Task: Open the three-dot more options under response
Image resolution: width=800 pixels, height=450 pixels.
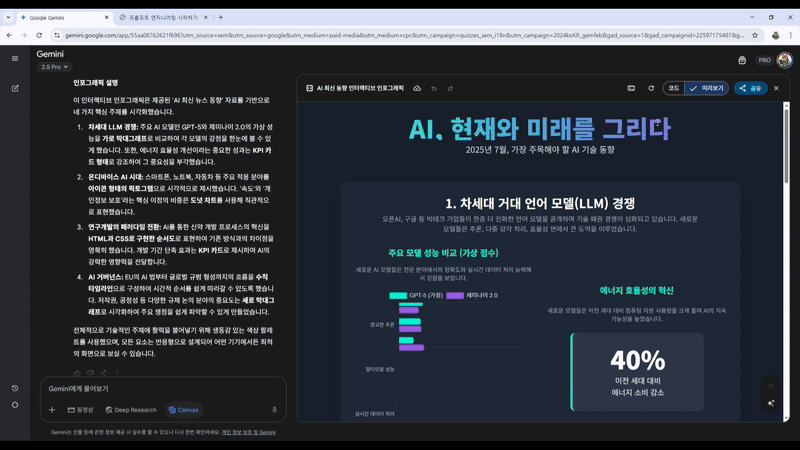Action: [x=117, y=373]
